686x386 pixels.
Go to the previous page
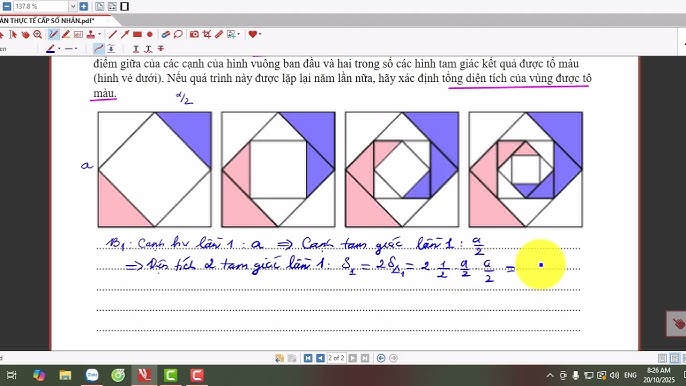point(320,358)
